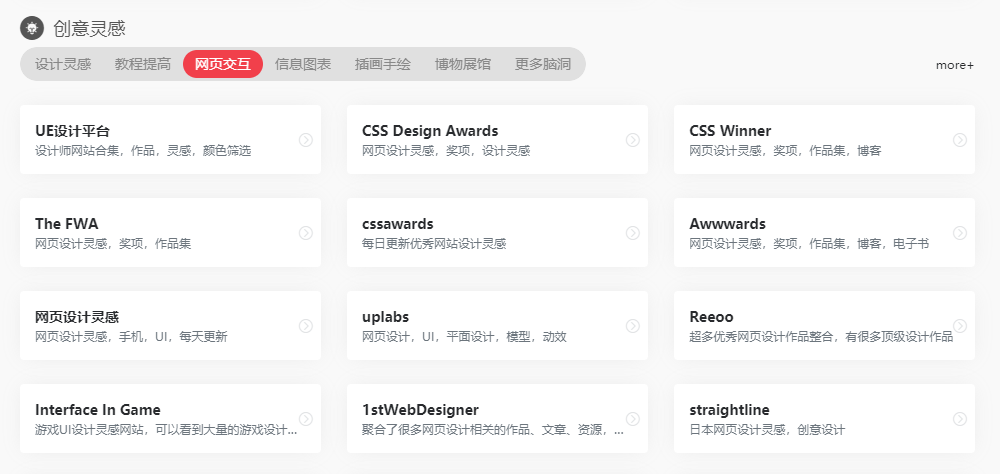Click description 聚合了很多网页设计相关的作品
The width and height of the screenshot is (1000, 474).
(x=493, y=431)
